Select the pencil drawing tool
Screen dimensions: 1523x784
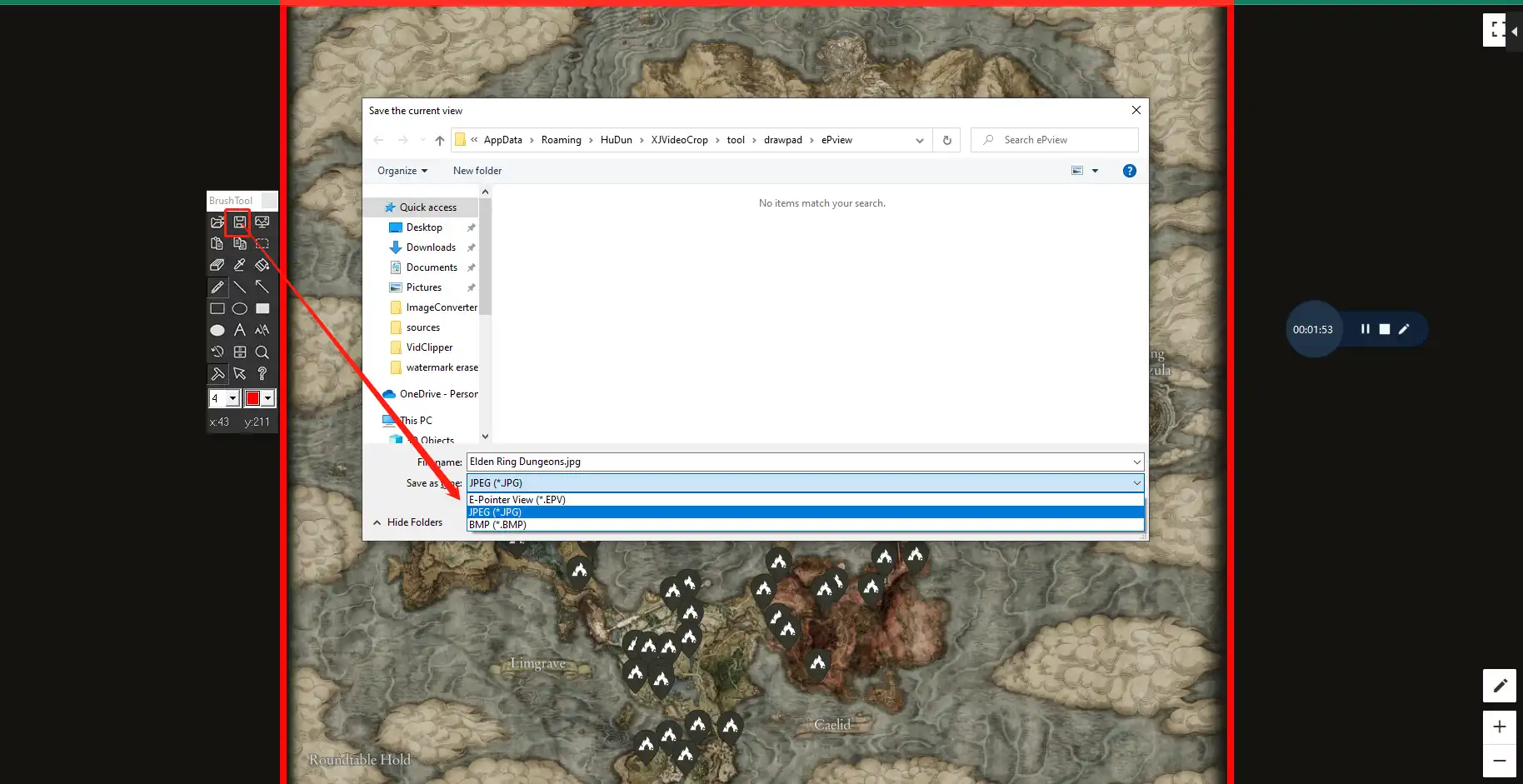tap(217, 287)
